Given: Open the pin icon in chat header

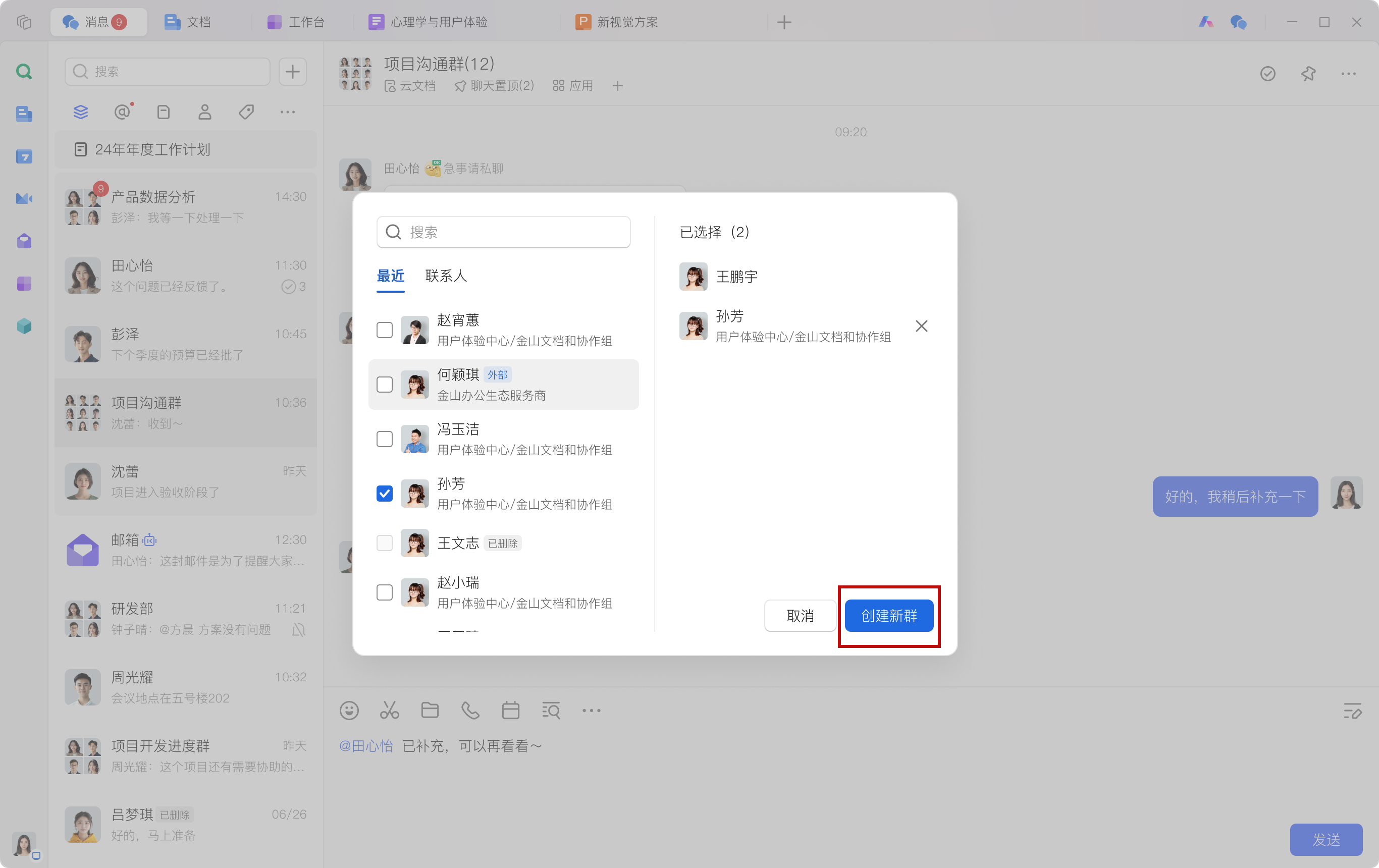Looking at the screenshot, I should click(1308, 73).
